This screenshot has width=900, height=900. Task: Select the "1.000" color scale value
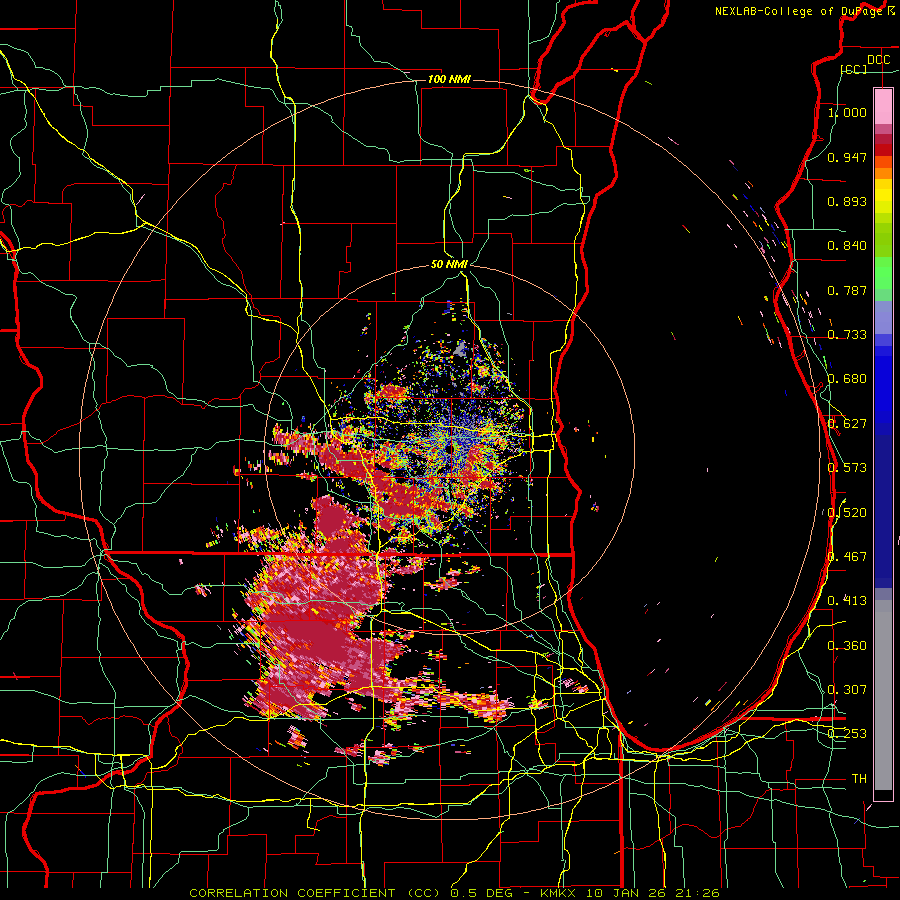click(x=847, y=112)
